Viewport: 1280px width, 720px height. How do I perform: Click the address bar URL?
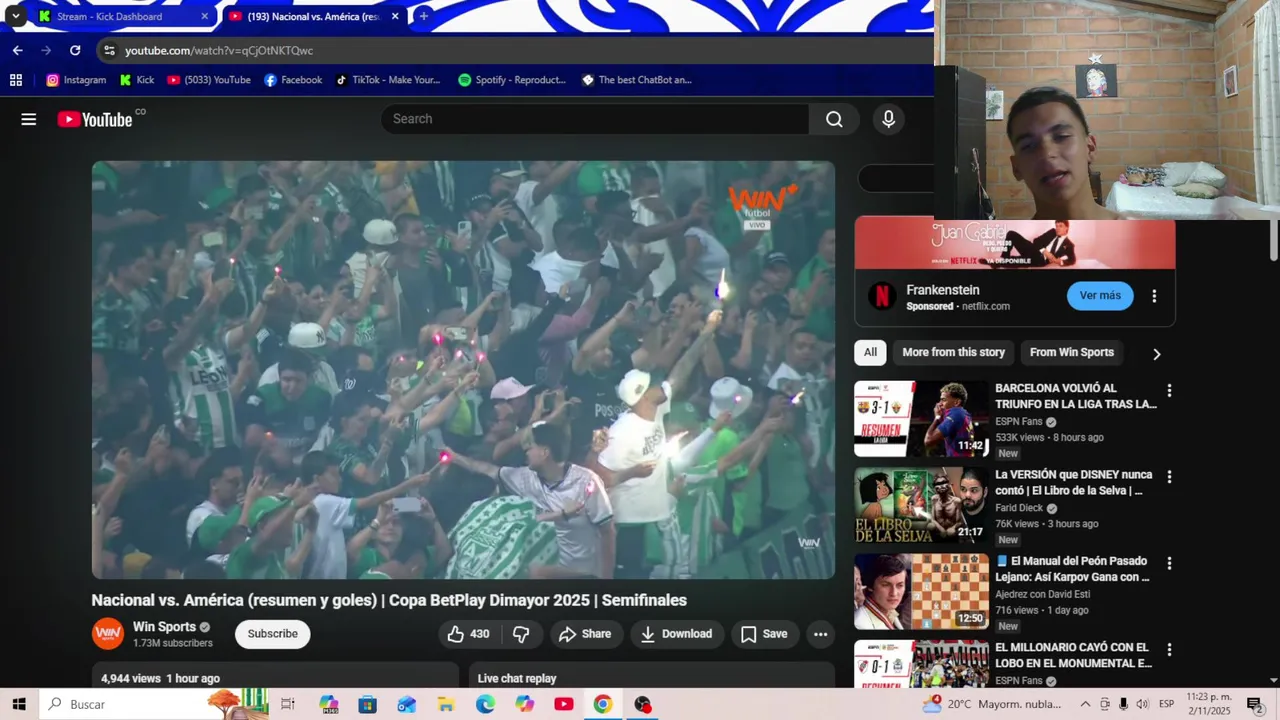(219, 50)
